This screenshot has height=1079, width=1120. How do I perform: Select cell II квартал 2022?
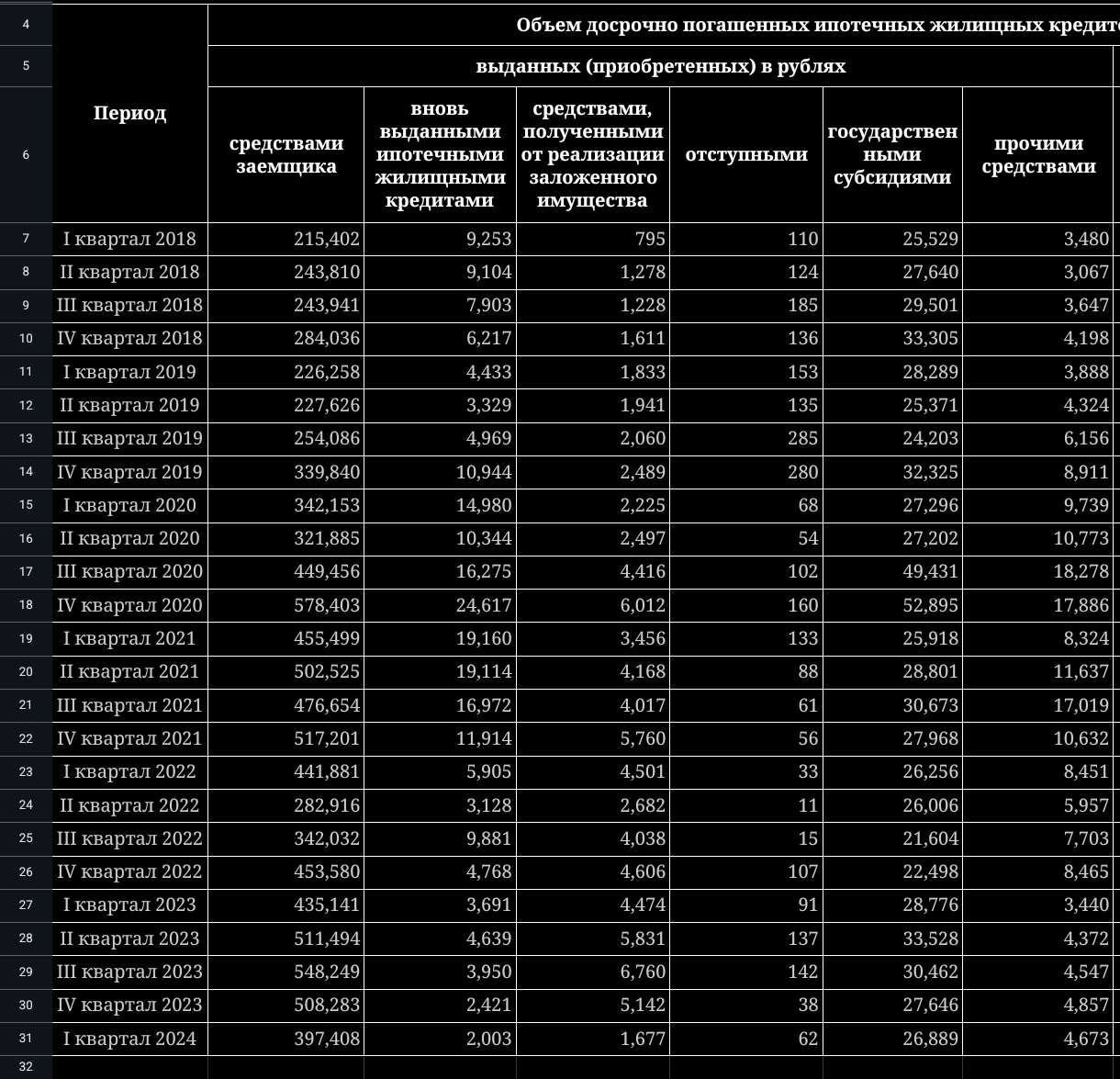pyautogui.click(x=130, y=805)
